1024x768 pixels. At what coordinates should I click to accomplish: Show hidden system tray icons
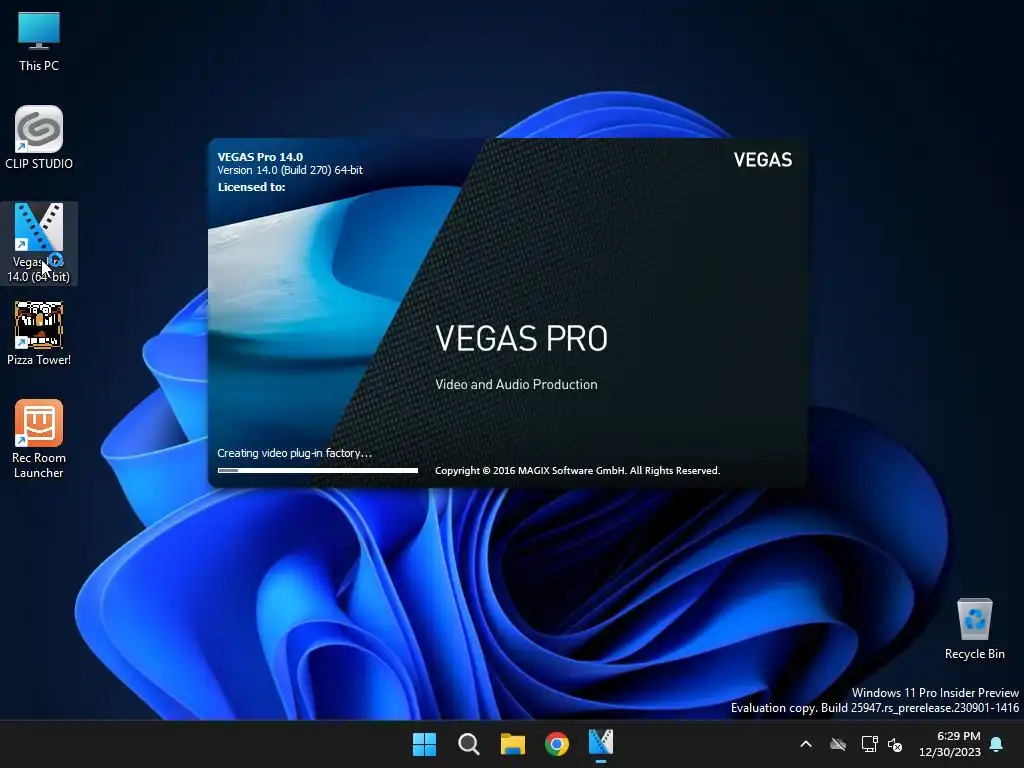806,744
